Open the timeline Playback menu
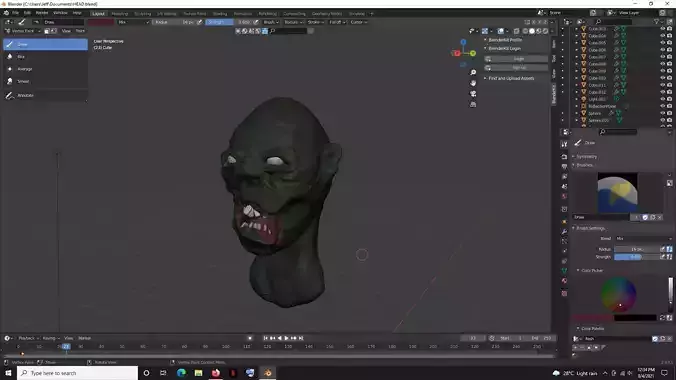The width and height of the screenshot is (676, 380). [x=28, y=338]
